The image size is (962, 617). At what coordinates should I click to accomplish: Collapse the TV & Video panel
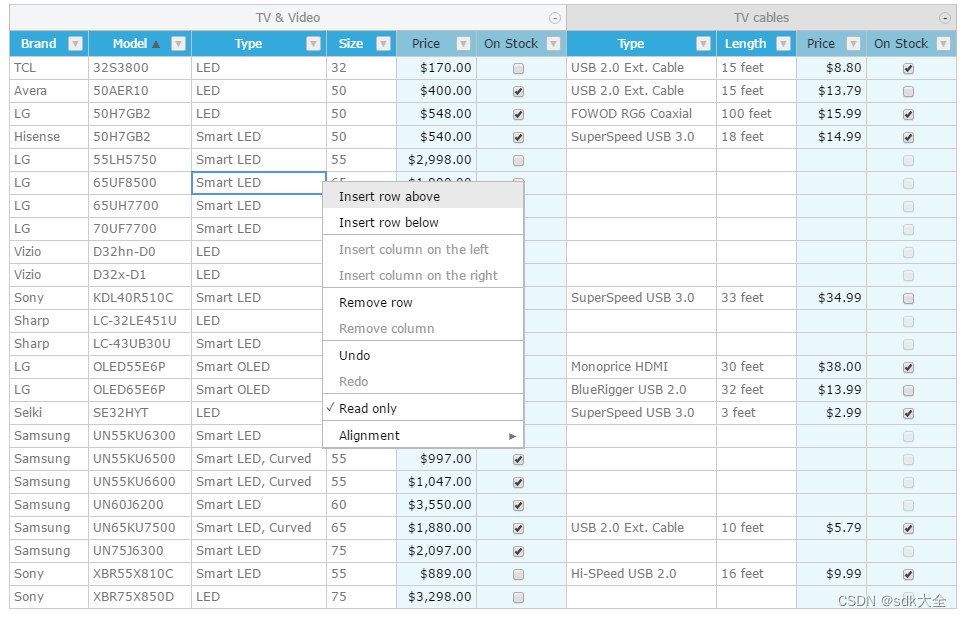click(554, 17)
